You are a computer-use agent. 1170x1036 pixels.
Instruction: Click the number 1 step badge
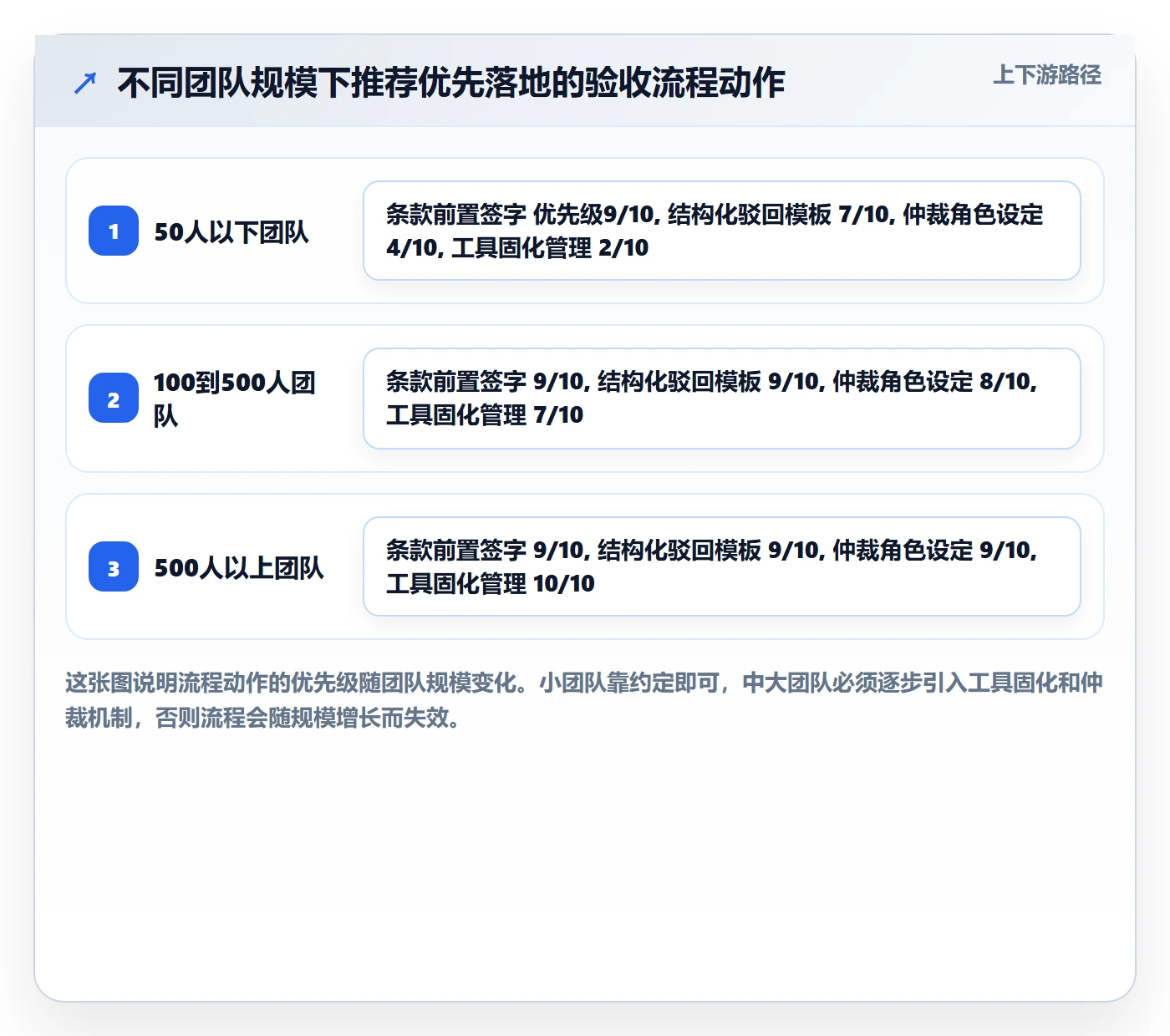[x=114, y=231]
